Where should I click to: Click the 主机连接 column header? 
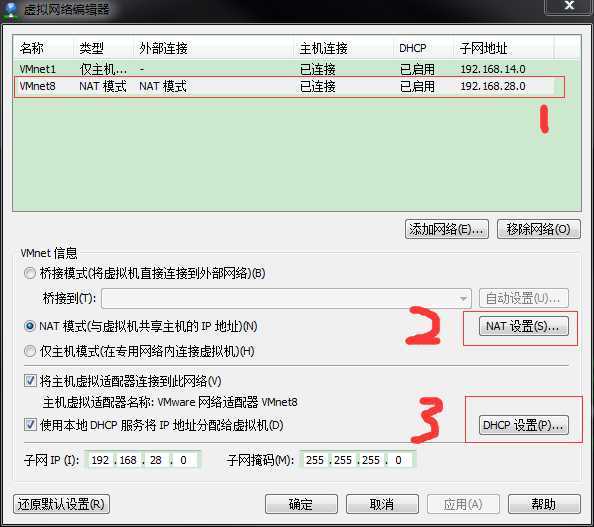(x=344, y=48)
